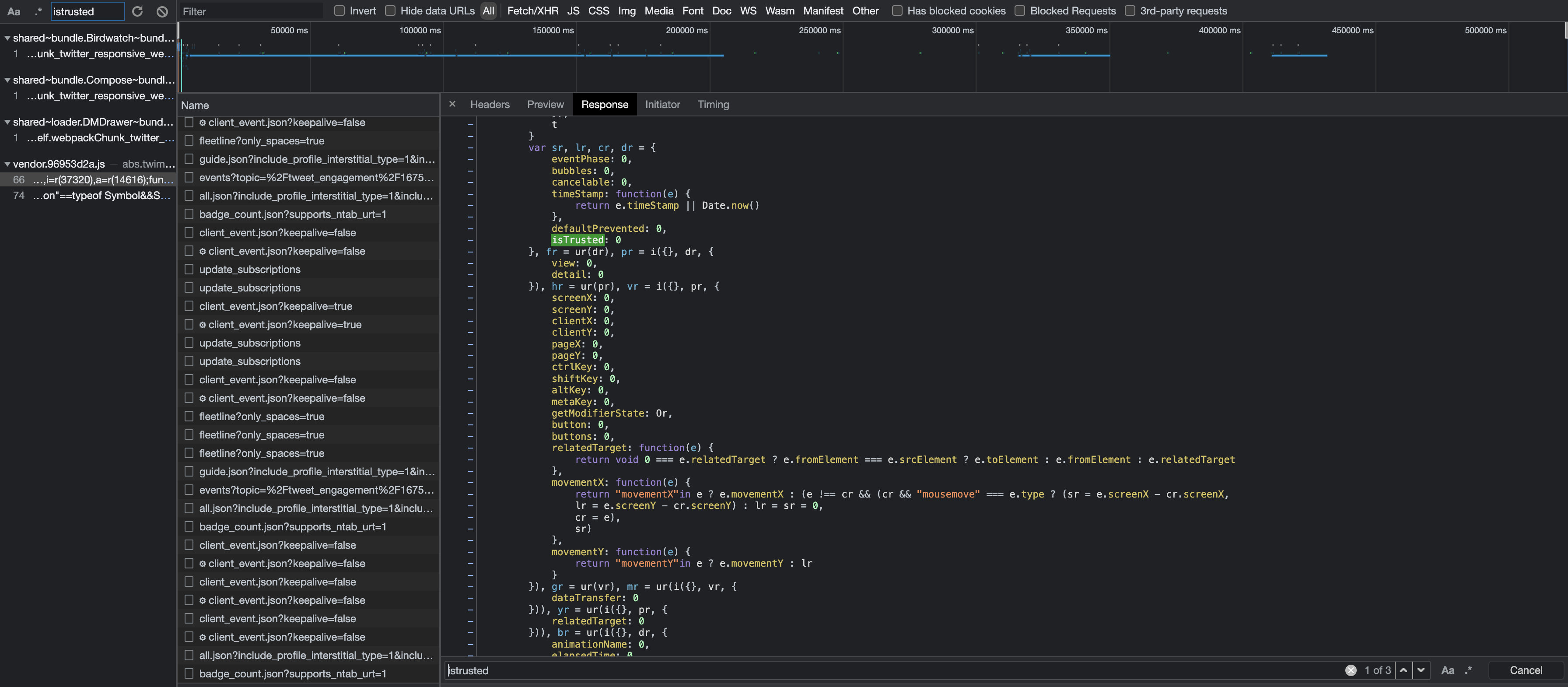Filter by WS requests
This screenshot has height=687, width=1568.
coord(748,11)
